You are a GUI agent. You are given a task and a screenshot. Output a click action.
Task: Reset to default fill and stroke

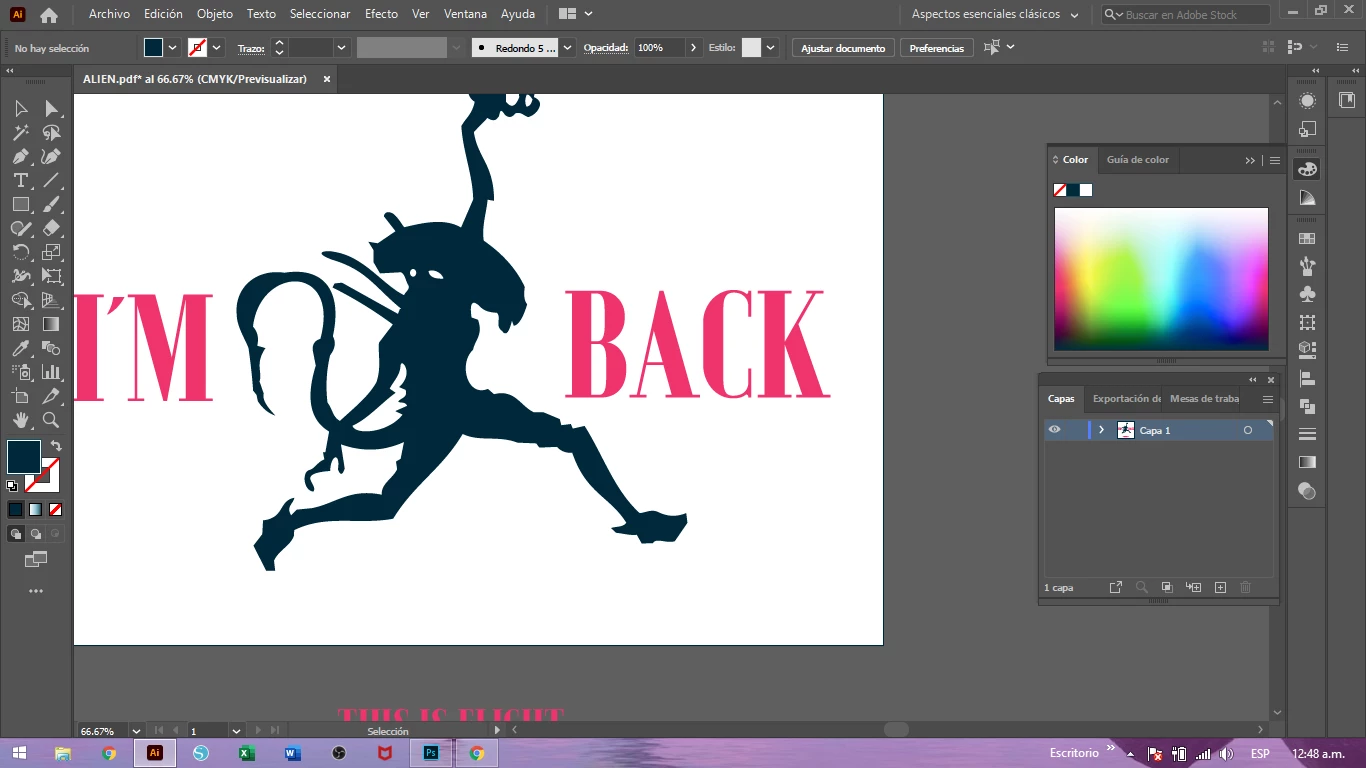pyautogui.click(x=12, y=486)
